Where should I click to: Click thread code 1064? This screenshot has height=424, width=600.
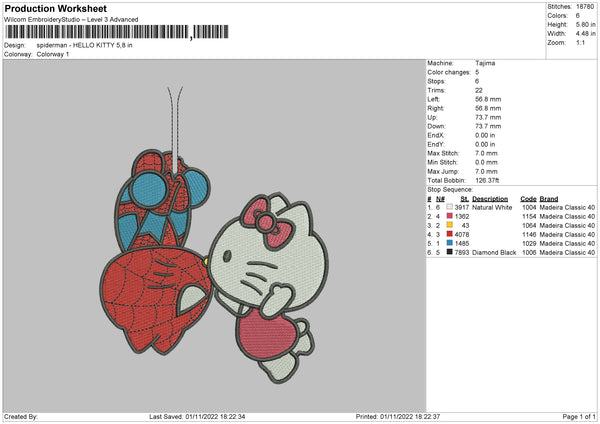pos(529,225)
